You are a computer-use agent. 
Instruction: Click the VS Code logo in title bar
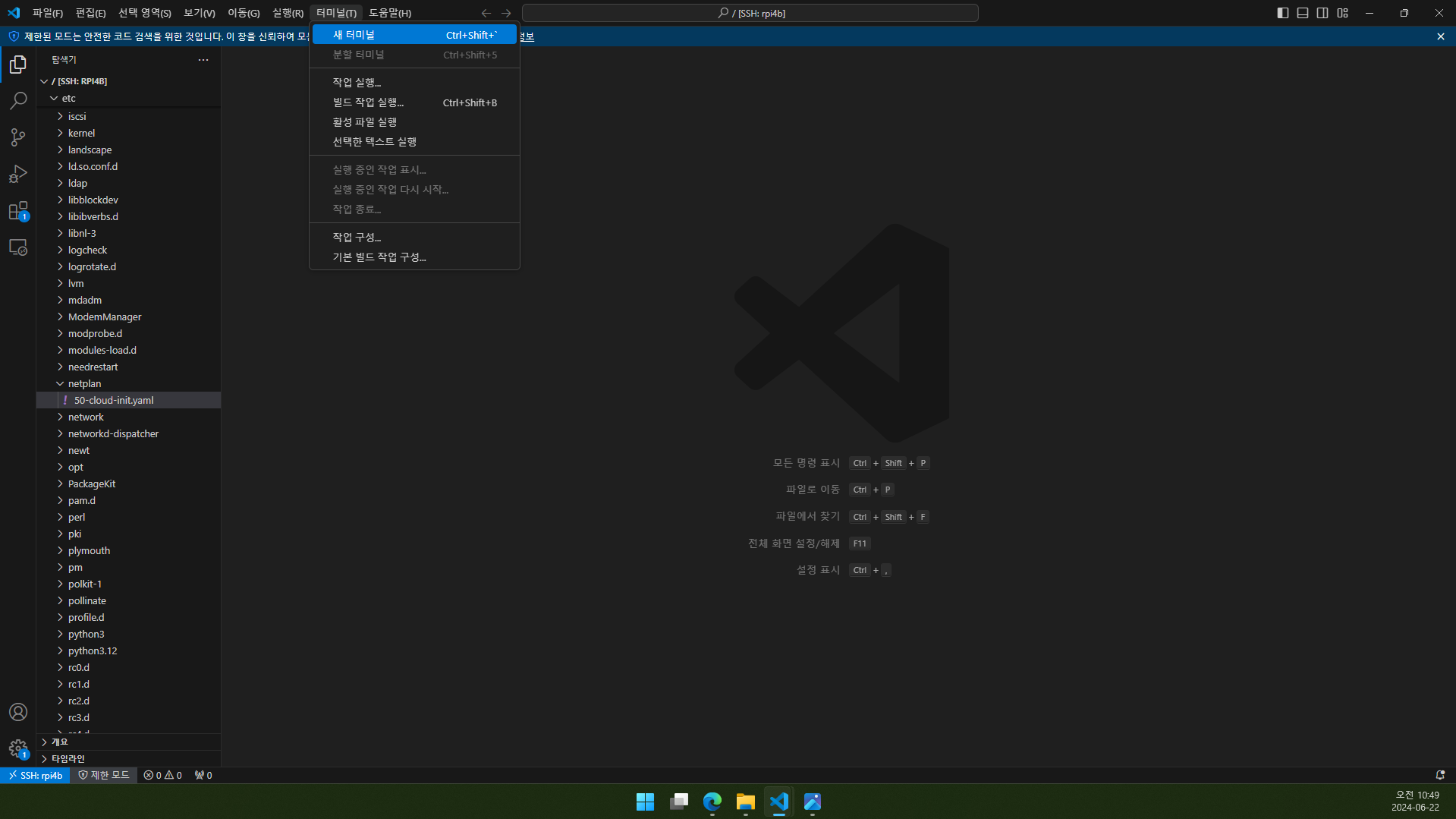coord(14,13)
